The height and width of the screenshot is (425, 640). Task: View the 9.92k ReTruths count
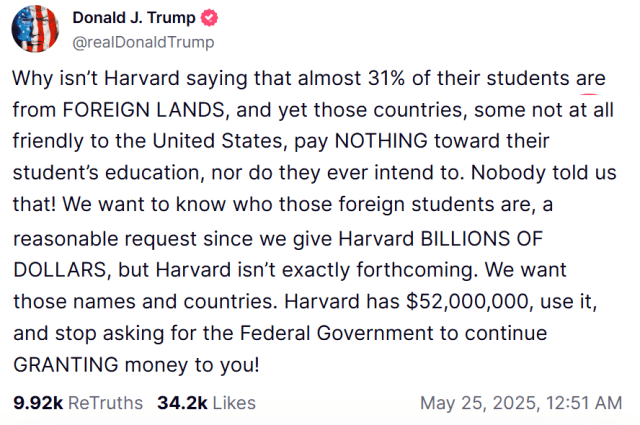pyautogui.click(x=38, y=403)
